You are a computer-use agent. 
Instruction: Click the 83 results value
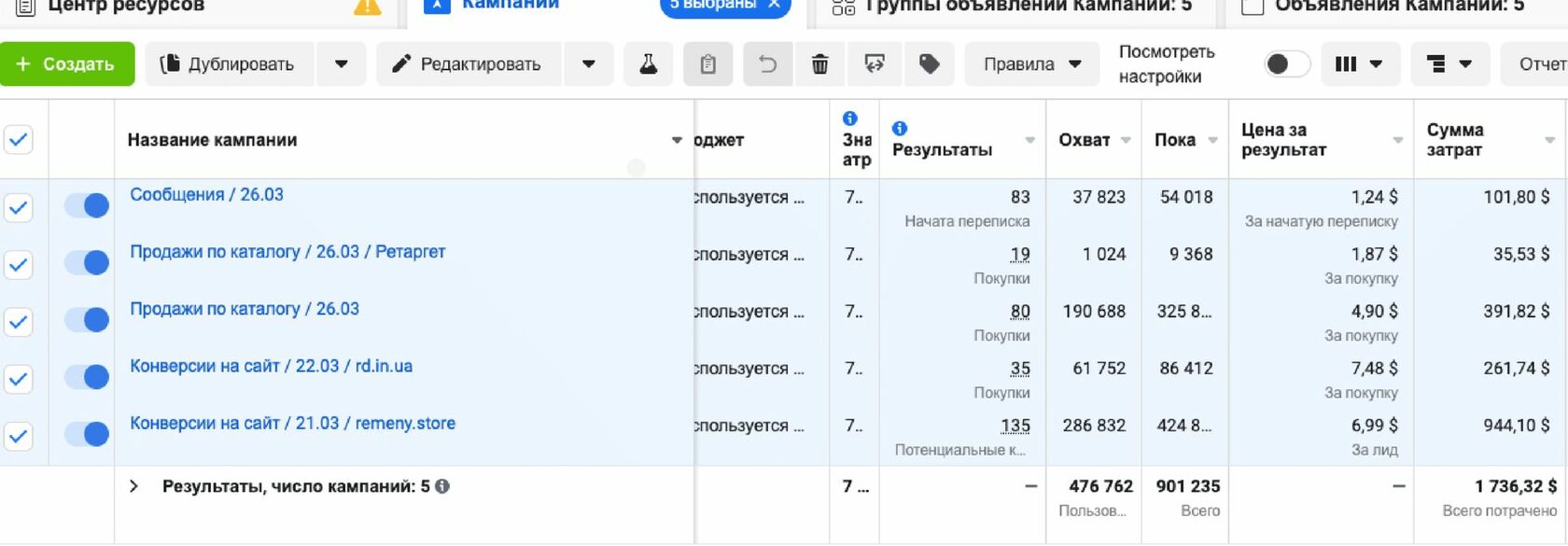(x=1020, y=197)
